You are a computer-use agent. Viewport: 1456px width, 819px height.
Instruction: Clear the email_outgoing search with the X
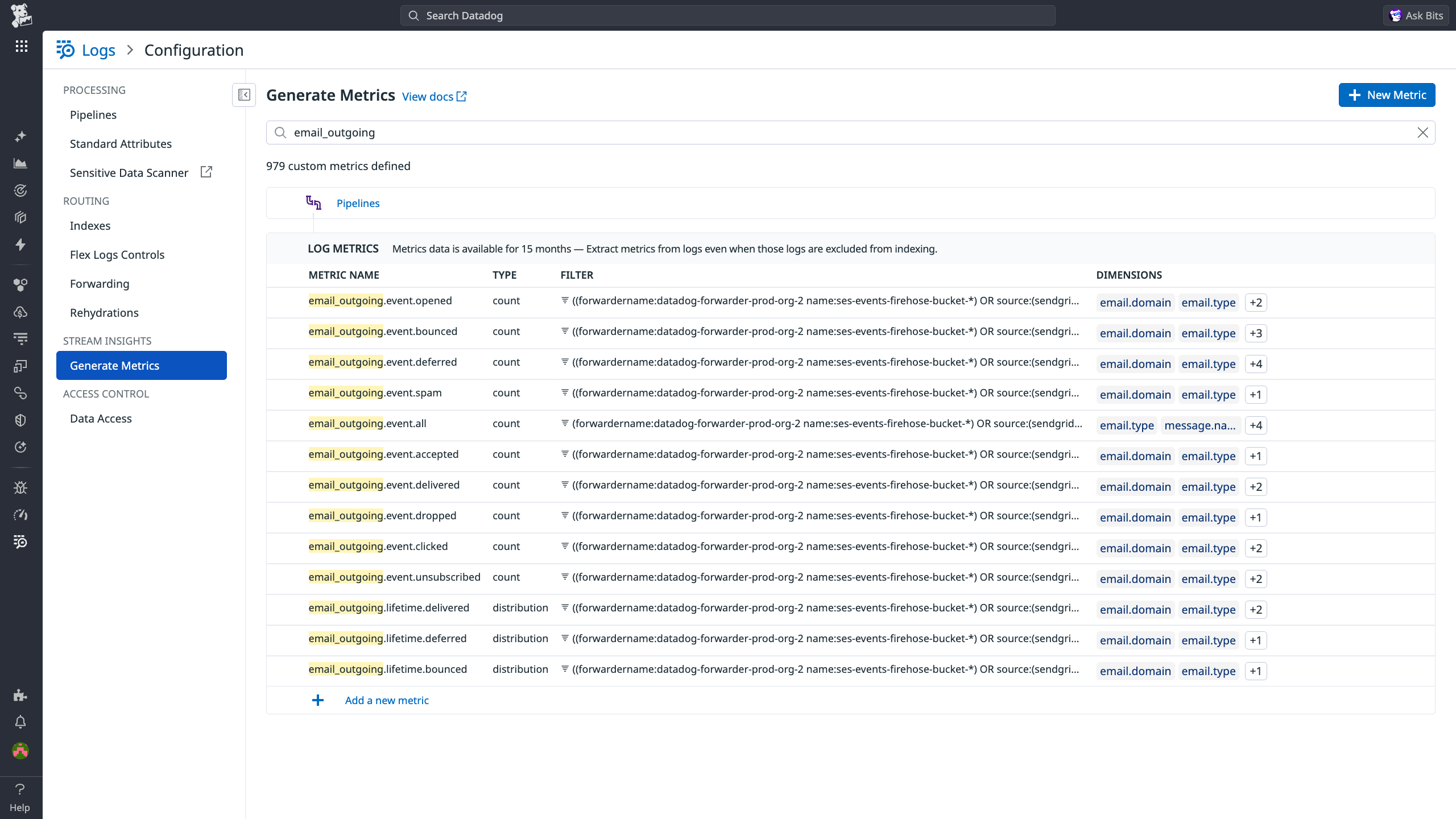(1424, 133)
